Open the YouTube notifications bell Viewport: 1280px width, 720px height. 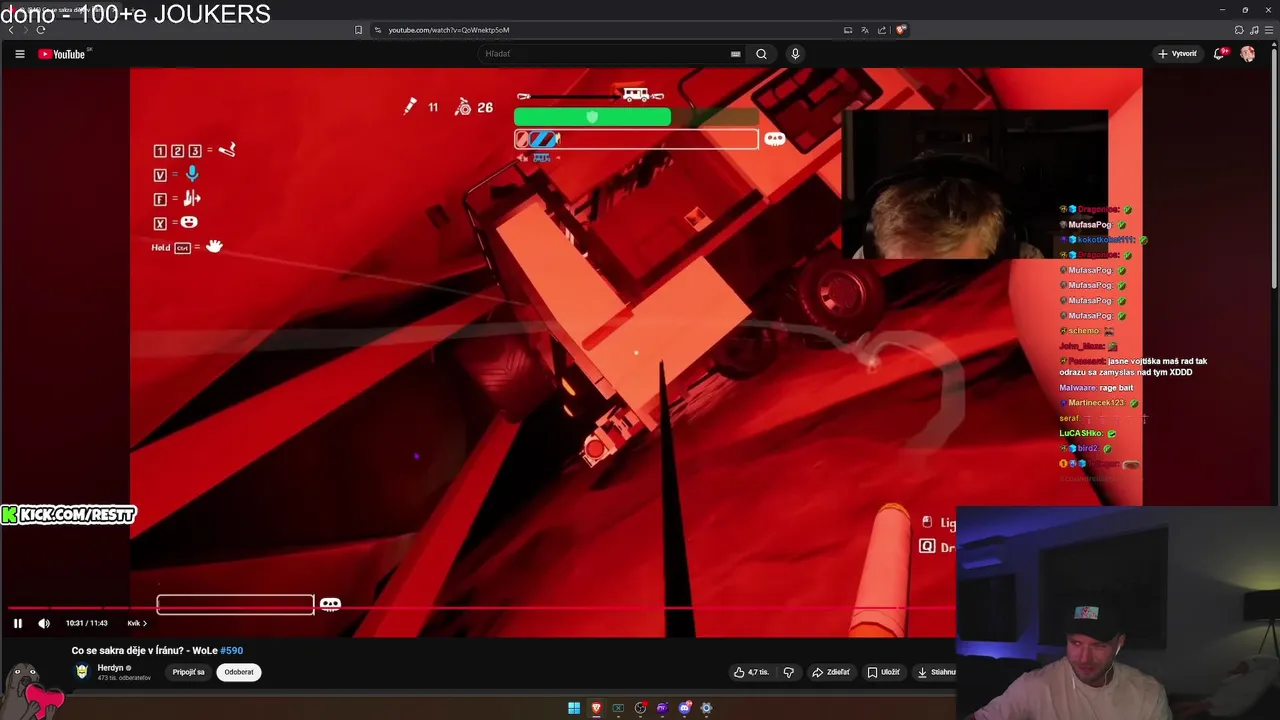tap(1219, 54)
